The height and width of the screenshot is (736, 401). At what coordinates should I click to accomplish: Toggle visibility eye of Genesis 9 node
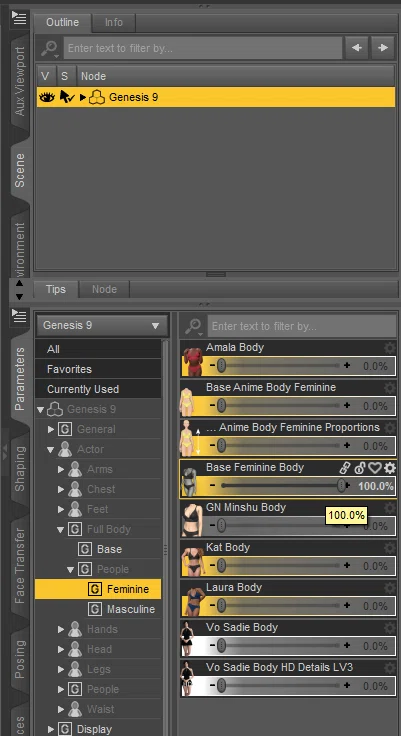pos(46,97)
